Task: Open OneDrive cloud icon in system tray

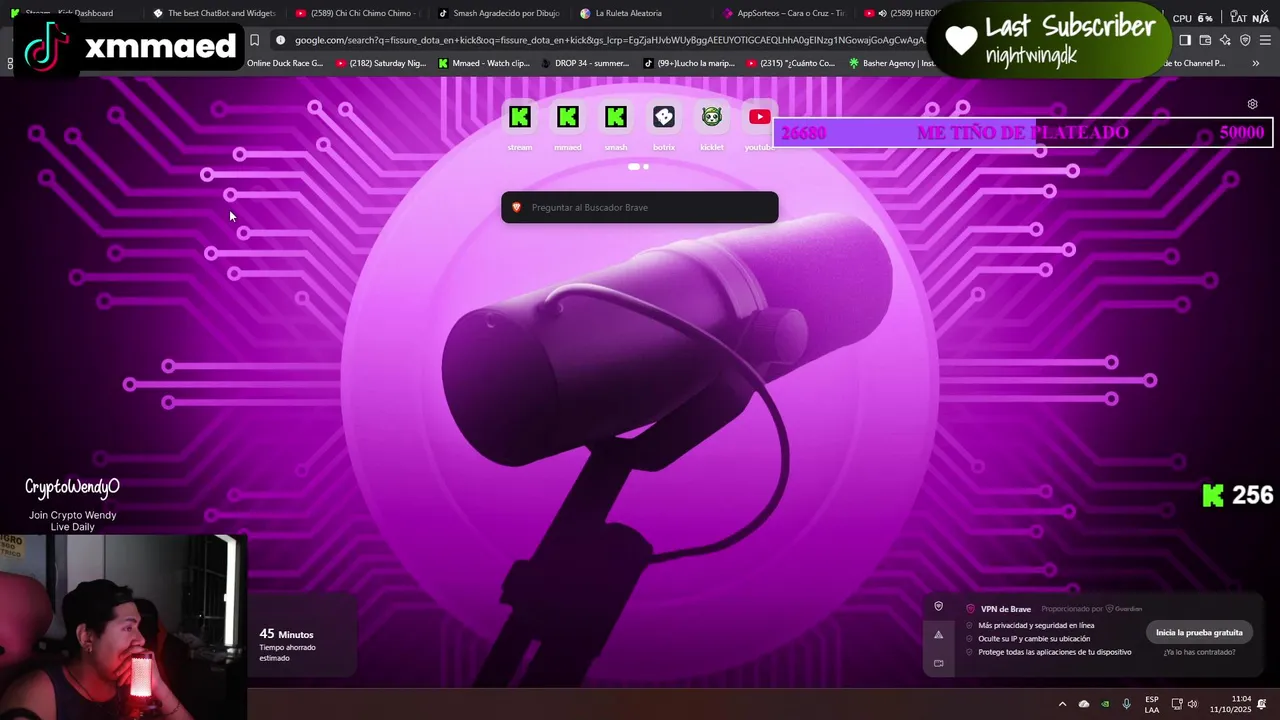Action: [1084, 704]
